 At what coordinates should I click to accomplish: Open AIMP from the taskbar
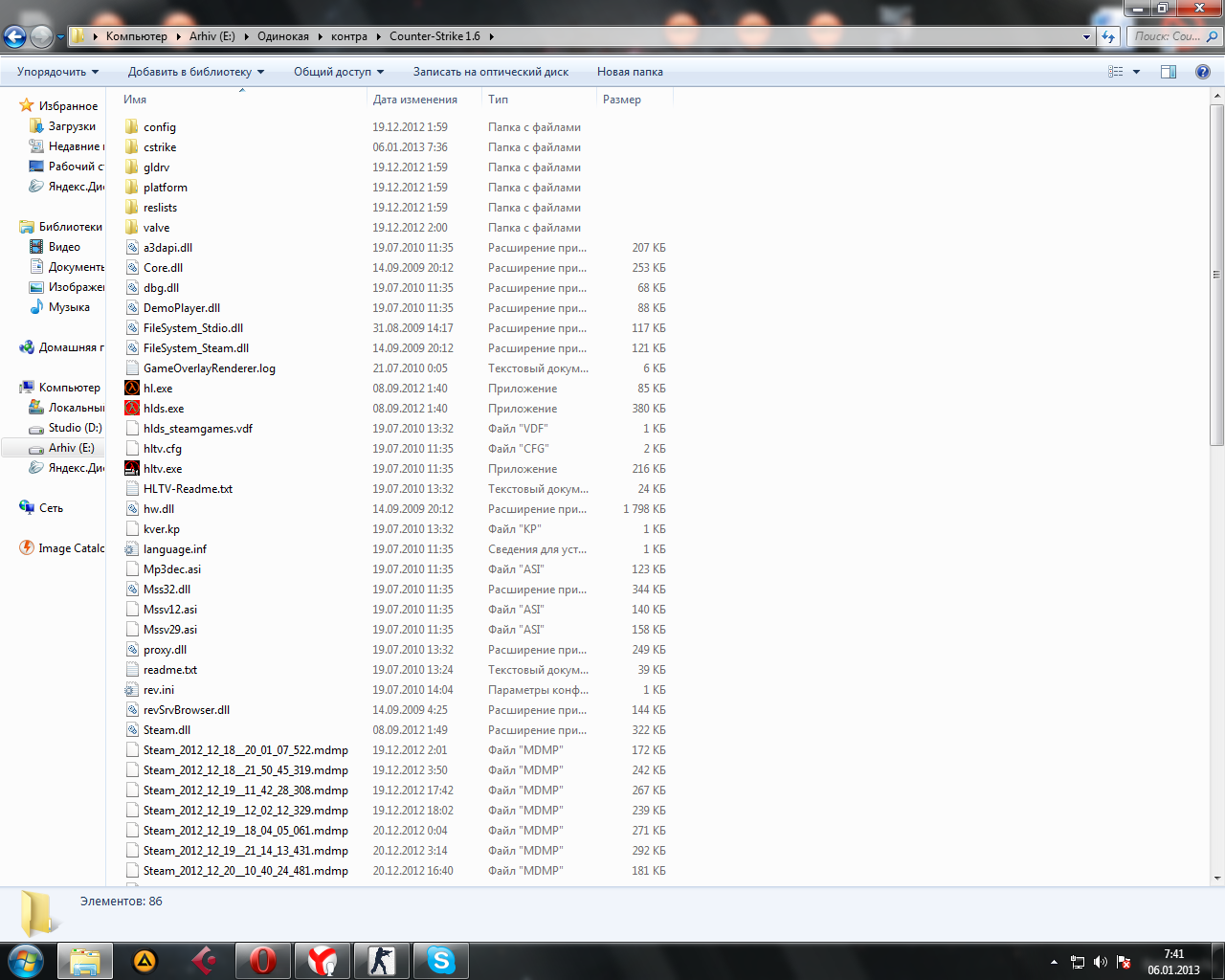pyautogui.click(x=145, y=961)
